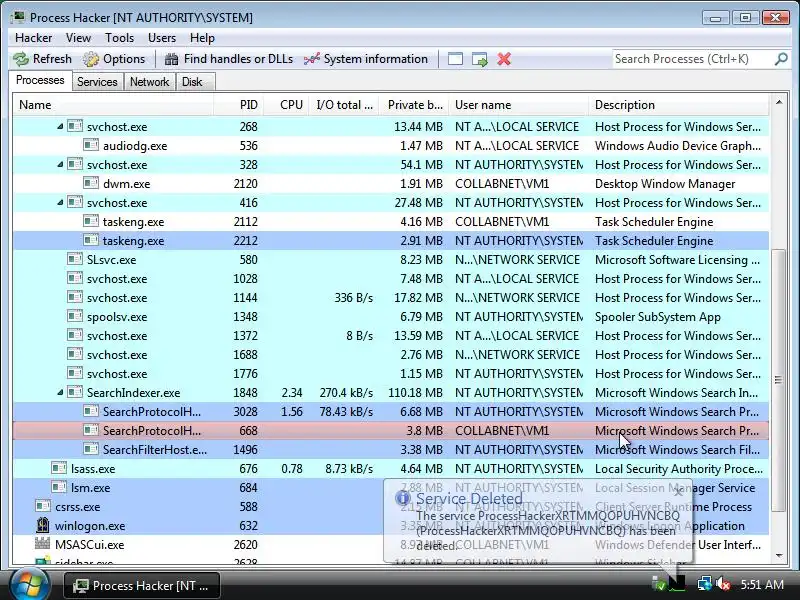Collapse the SearchIndexer.exe tree node
Viewport: 800px width, 600px height.
(x=60, y=392)
